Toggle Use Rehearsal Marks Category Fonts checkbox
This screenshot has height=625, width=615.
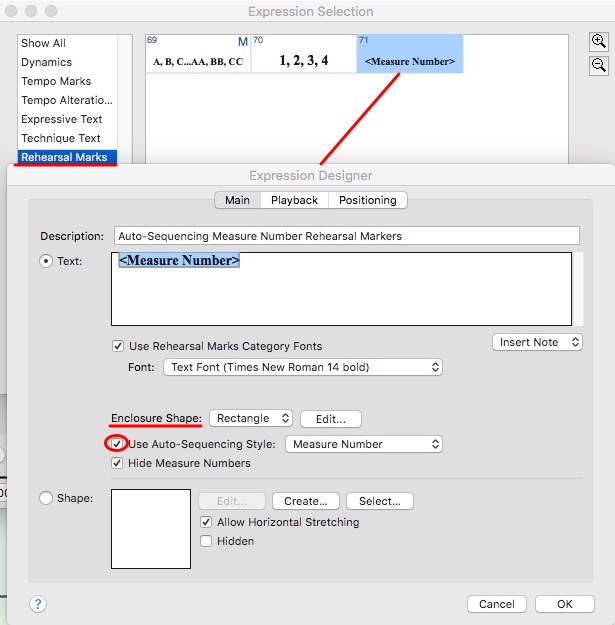pos(119,346)
